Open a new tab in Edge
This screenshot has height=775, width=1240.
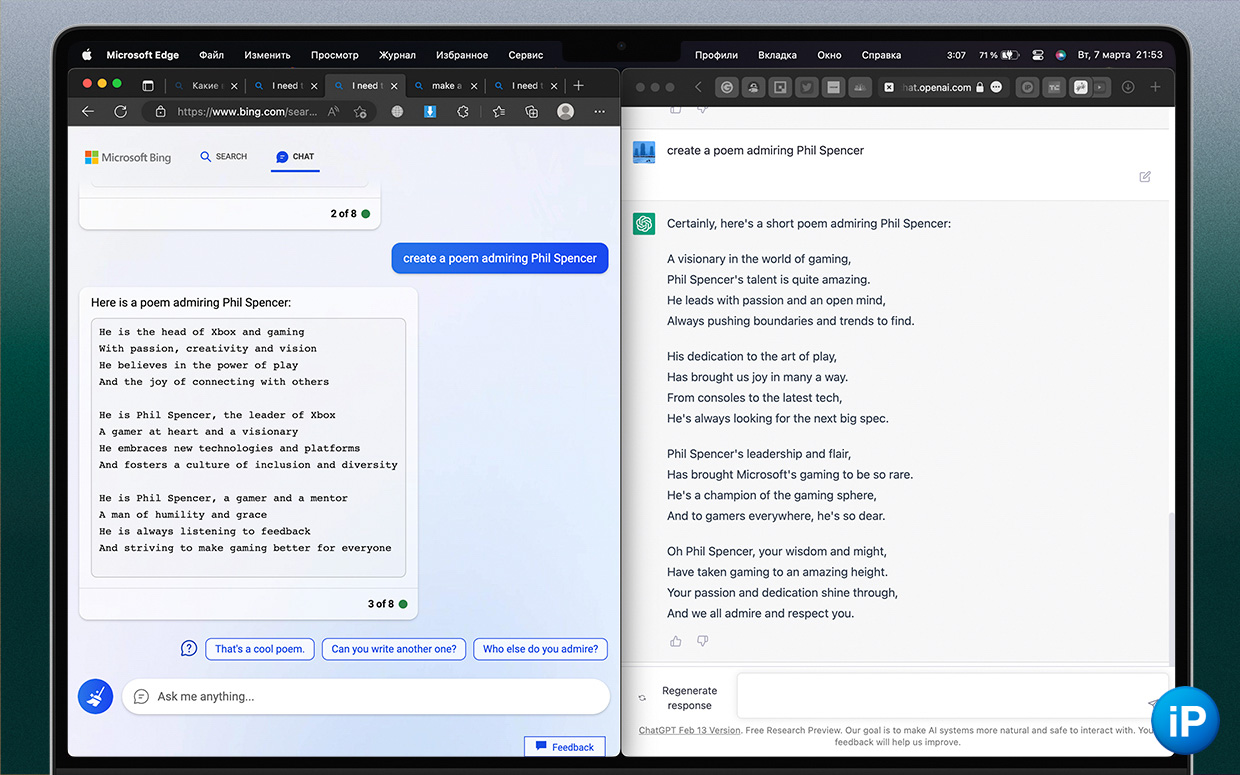pyautogui.click(x=578, y=86)
